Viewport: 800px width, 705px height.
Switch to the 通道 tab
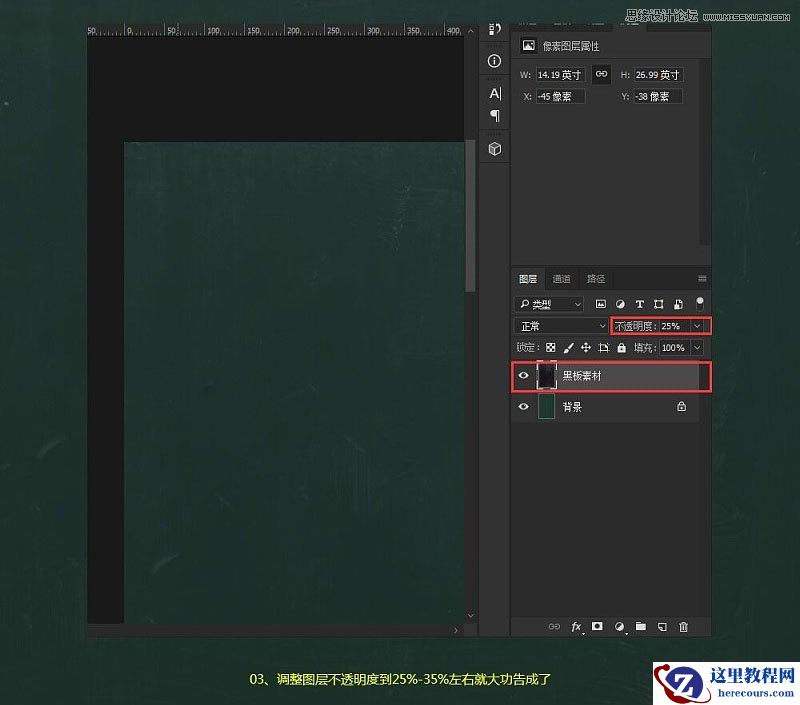tap(561, 278)
